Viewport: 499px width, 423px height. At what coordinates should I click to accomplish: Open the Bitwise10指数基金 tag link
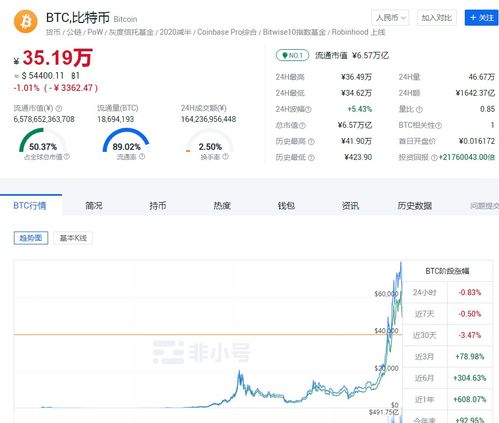(x=294, y=32)
